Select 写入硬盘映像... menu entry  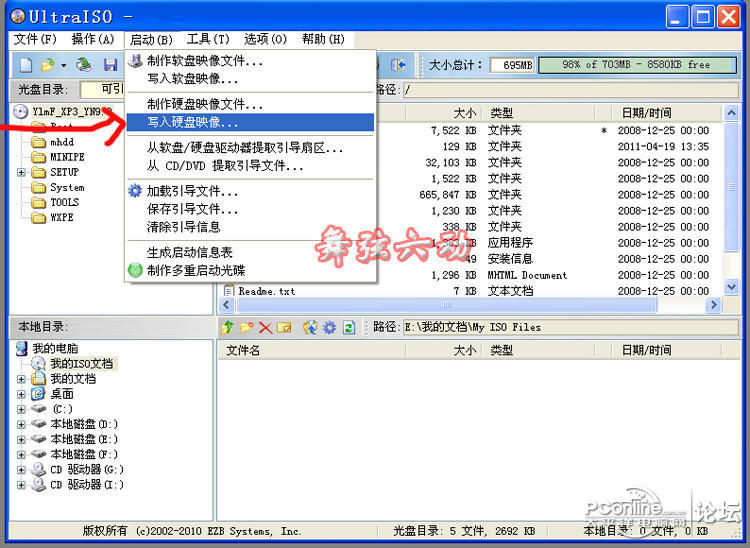tap(250, 122)
